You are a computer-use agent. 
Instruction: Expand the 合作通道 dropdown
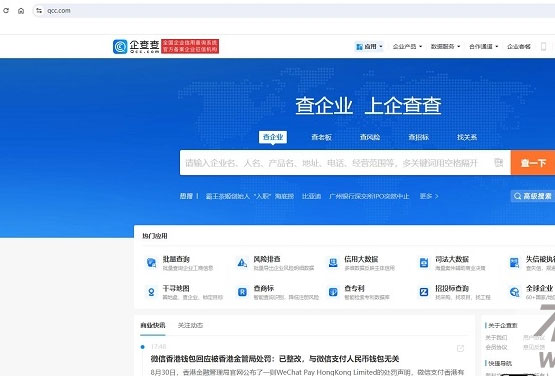click(484, 46)
